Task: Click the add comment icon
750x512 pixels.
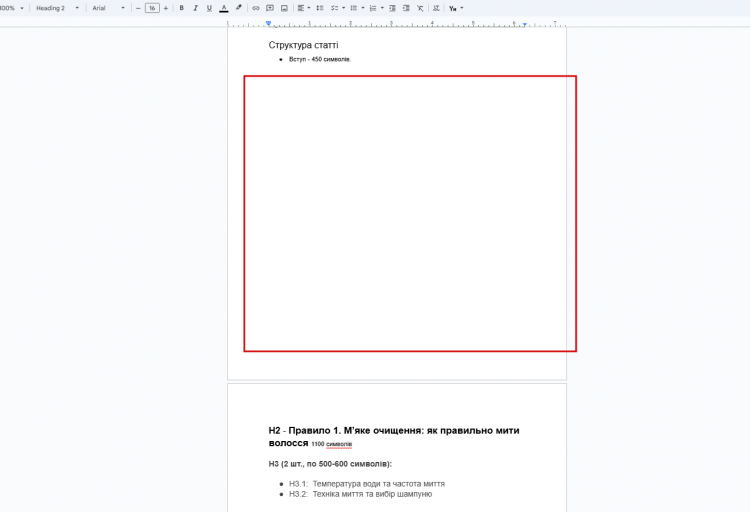Action: click(x=270, y=8)
